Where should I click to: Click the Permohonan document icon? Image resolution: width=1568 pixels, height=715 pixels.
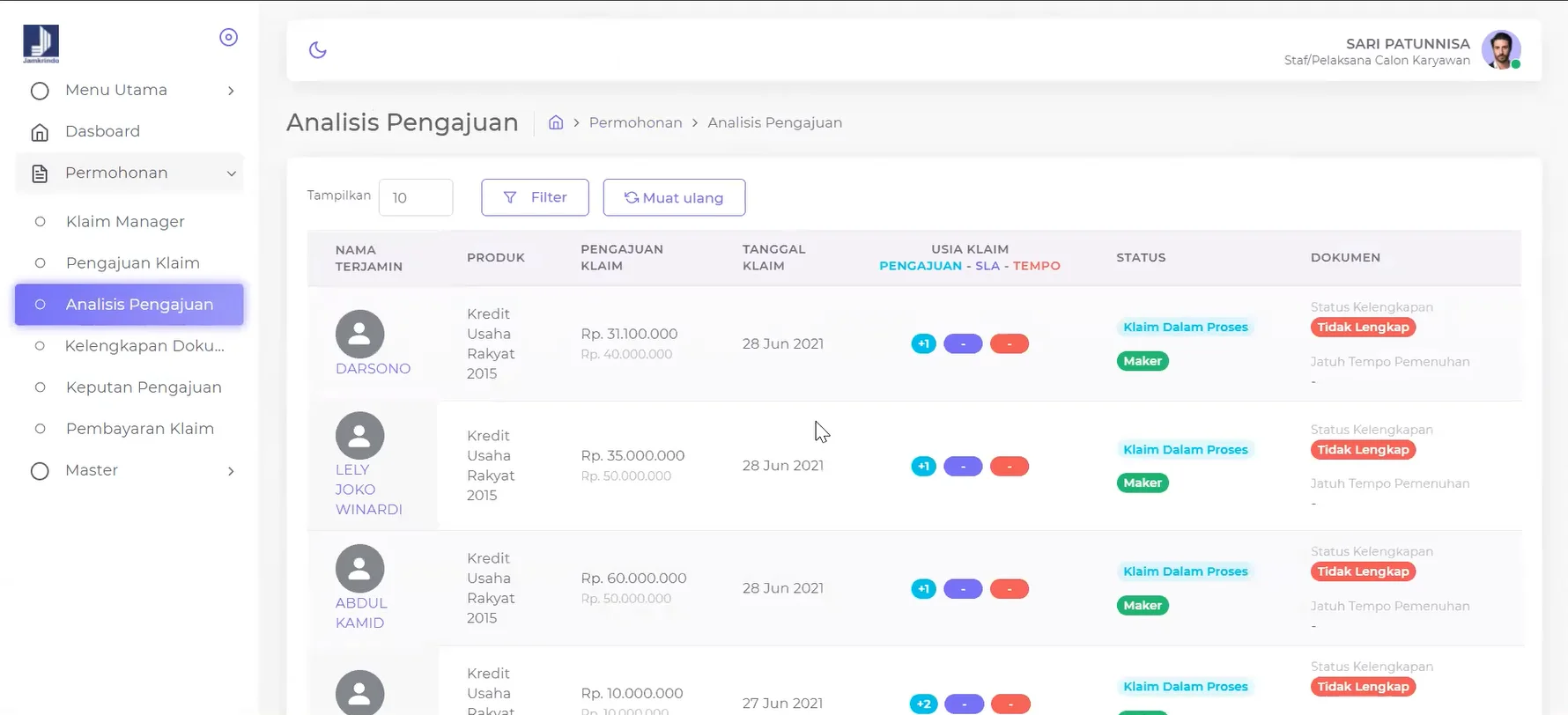(40, 173)
